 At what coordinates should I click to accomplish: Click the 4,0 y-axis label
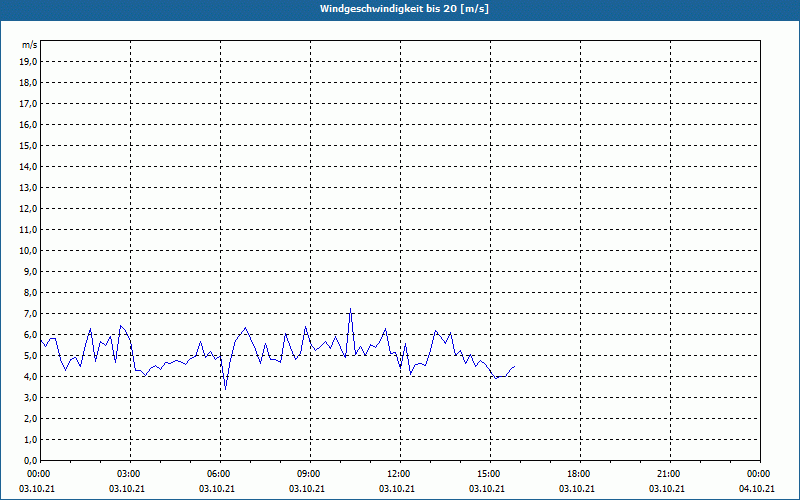(30, 377)
